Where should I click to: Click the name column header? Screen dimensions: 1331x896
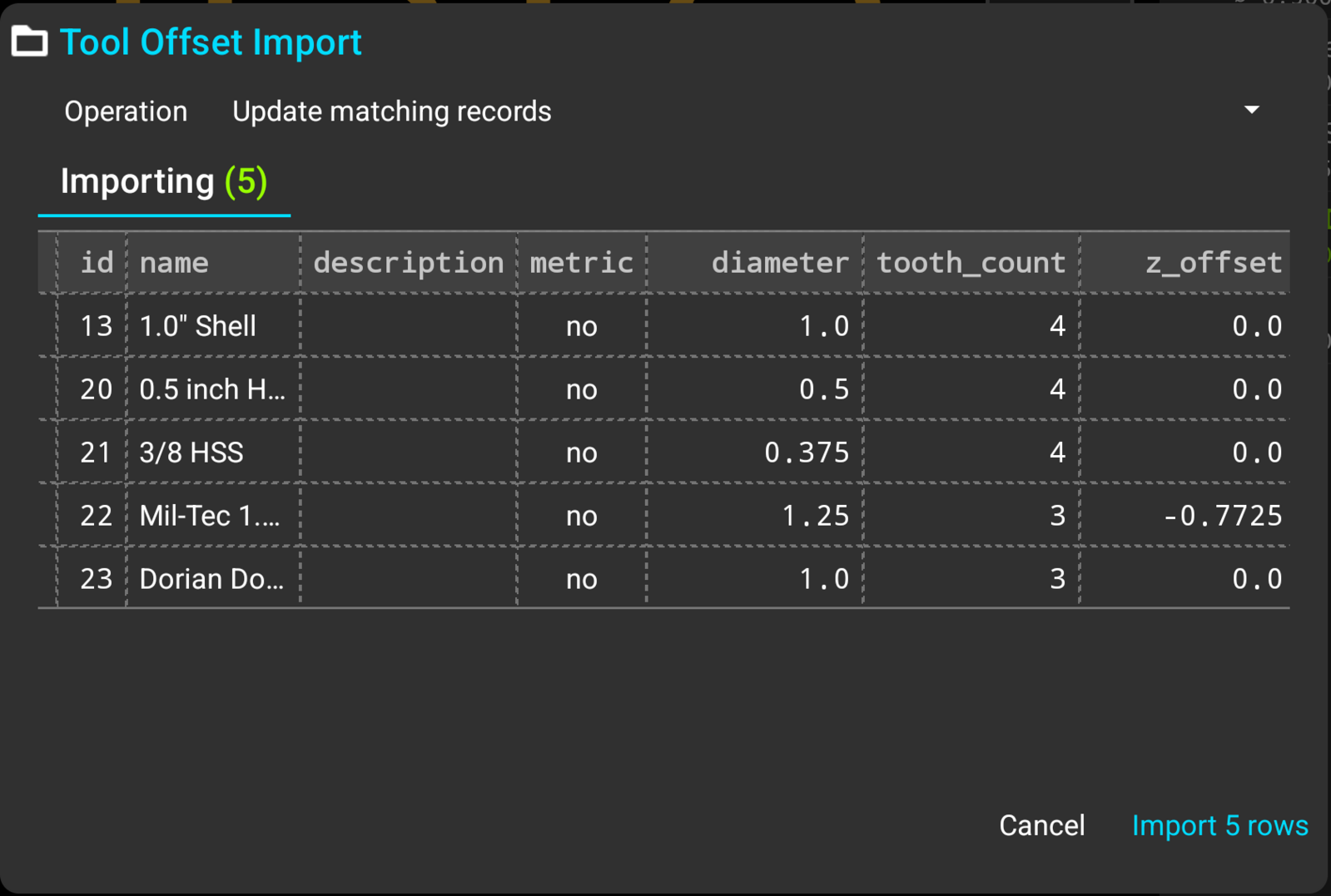(213, 263)
